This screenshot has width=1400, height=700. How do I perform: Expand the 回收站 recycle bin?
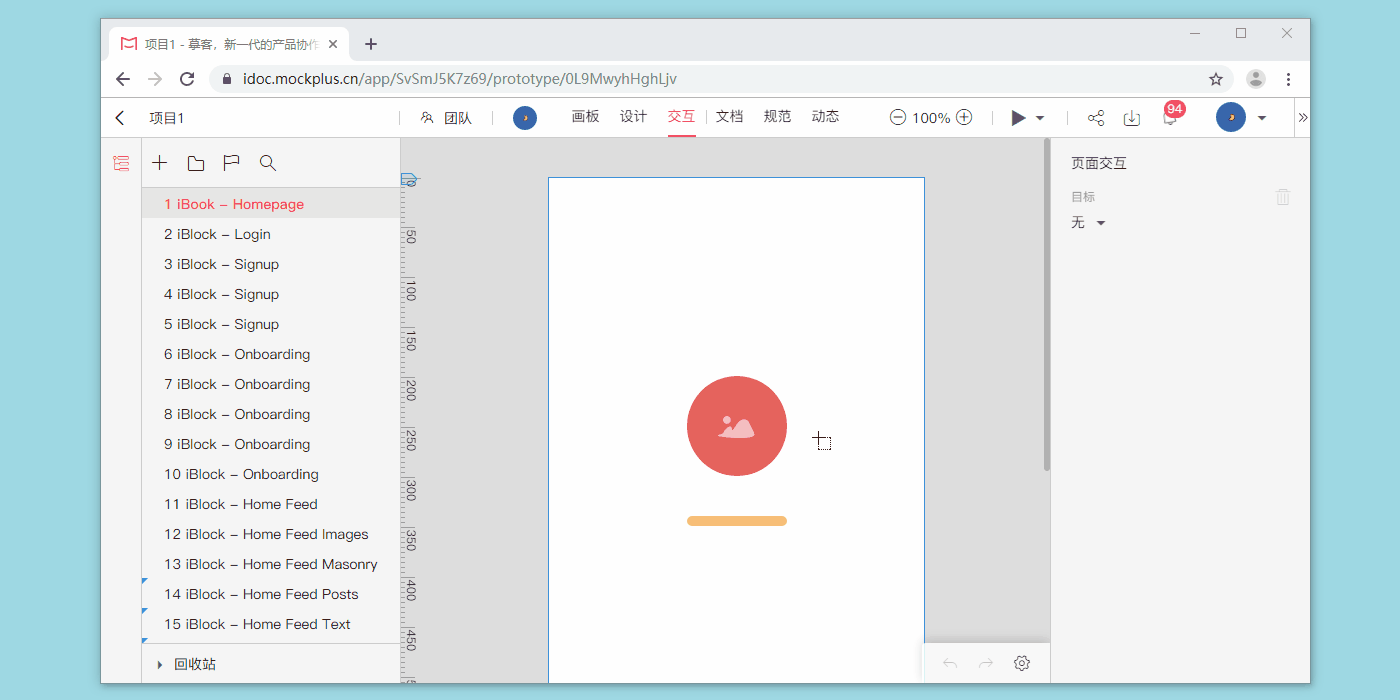pyautogui.click(x=159, y=664)
